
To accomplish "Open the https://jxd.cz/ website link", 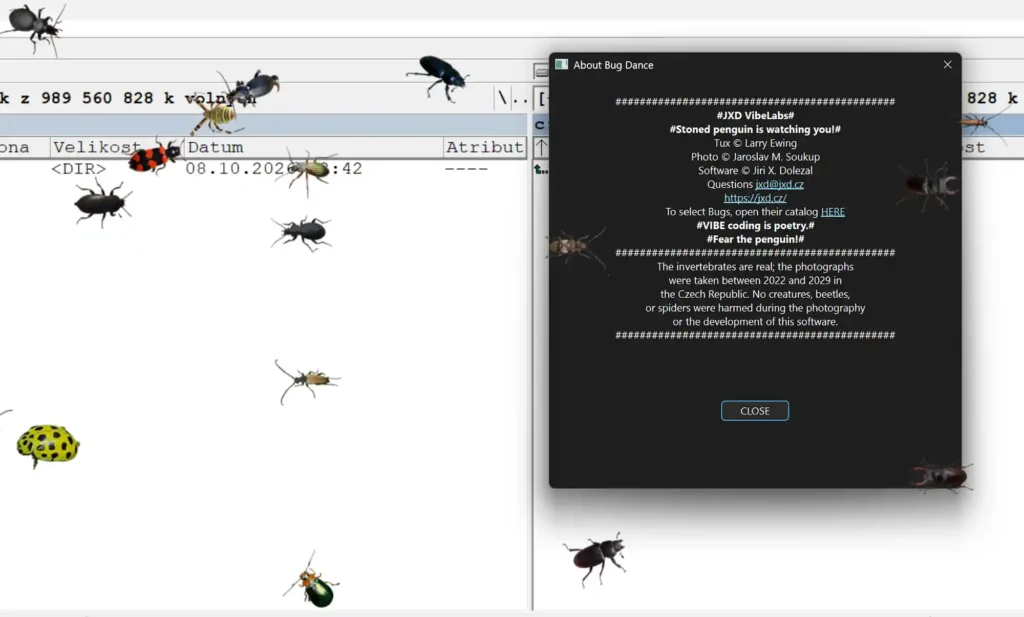I will [x=755, y=198].
